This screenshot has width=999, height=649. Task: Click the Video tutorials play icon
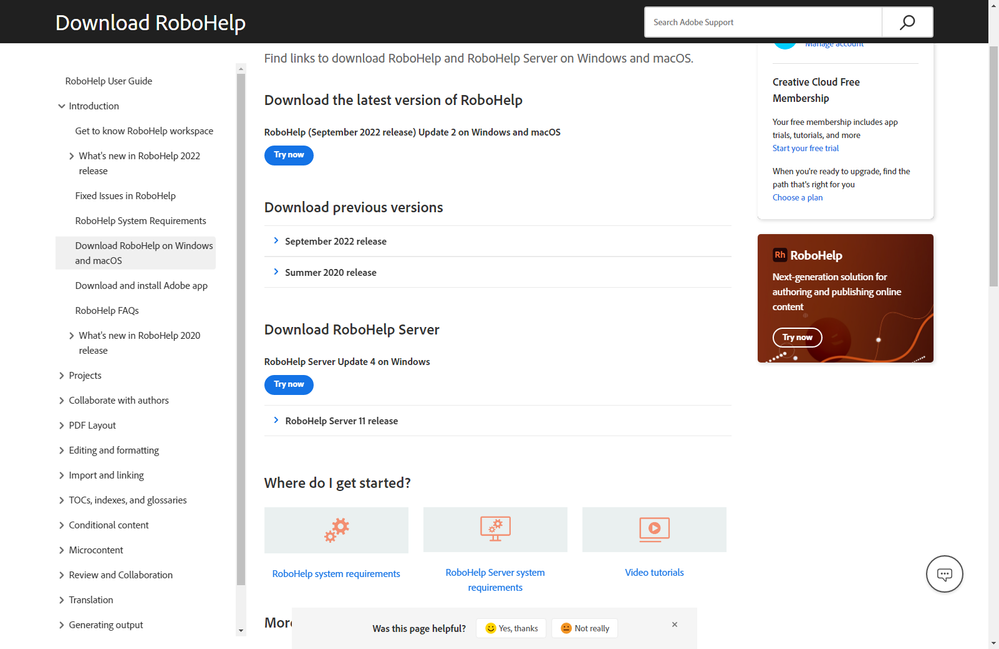pos(654,529)
